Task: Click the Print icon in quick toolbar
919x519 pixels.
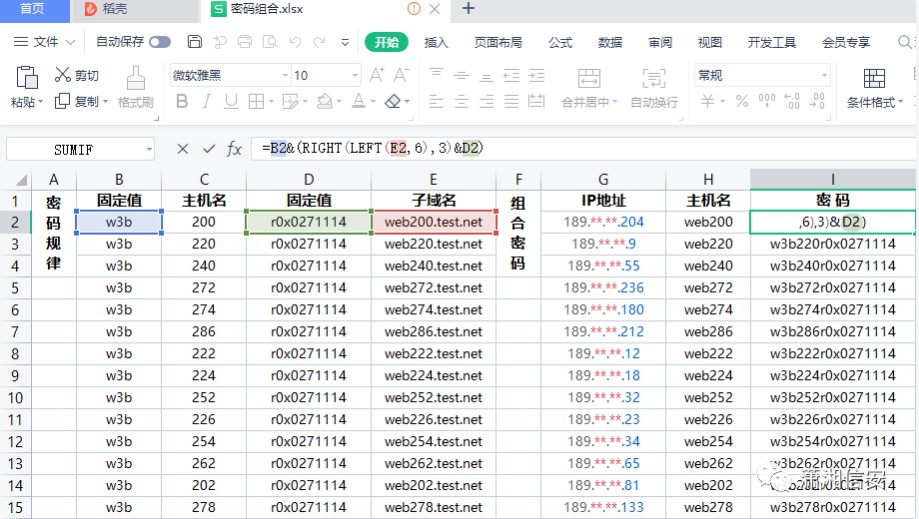Action: (245, 42)
